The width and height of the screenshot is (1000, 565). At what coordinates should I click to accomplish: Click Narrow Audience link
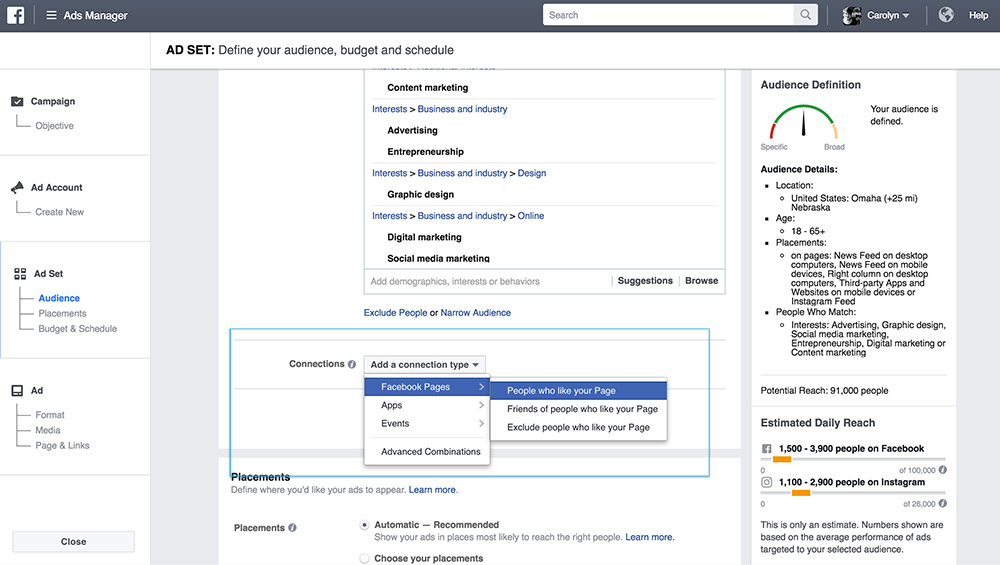click(476, 312)
